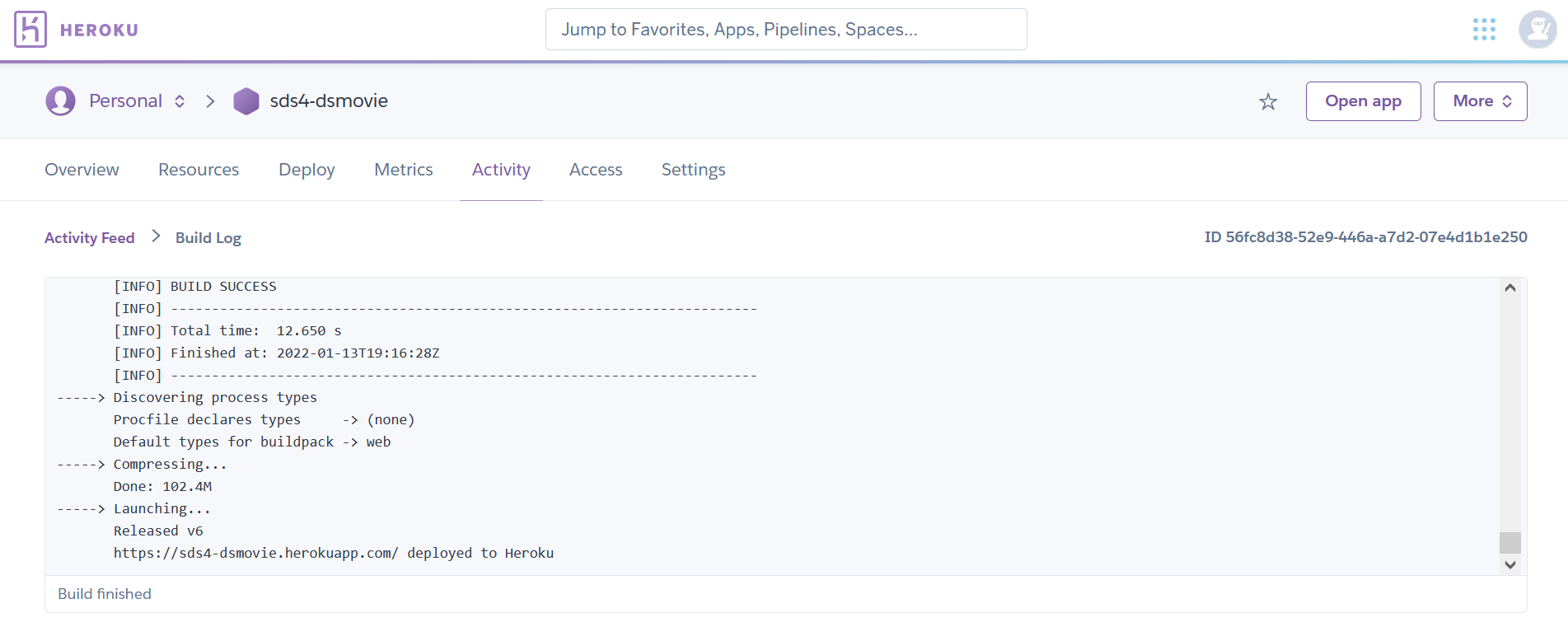
Task: Click the 'Finished at: 2022-01-13T19:16:28Z' line
Action: tap(277, 353)
